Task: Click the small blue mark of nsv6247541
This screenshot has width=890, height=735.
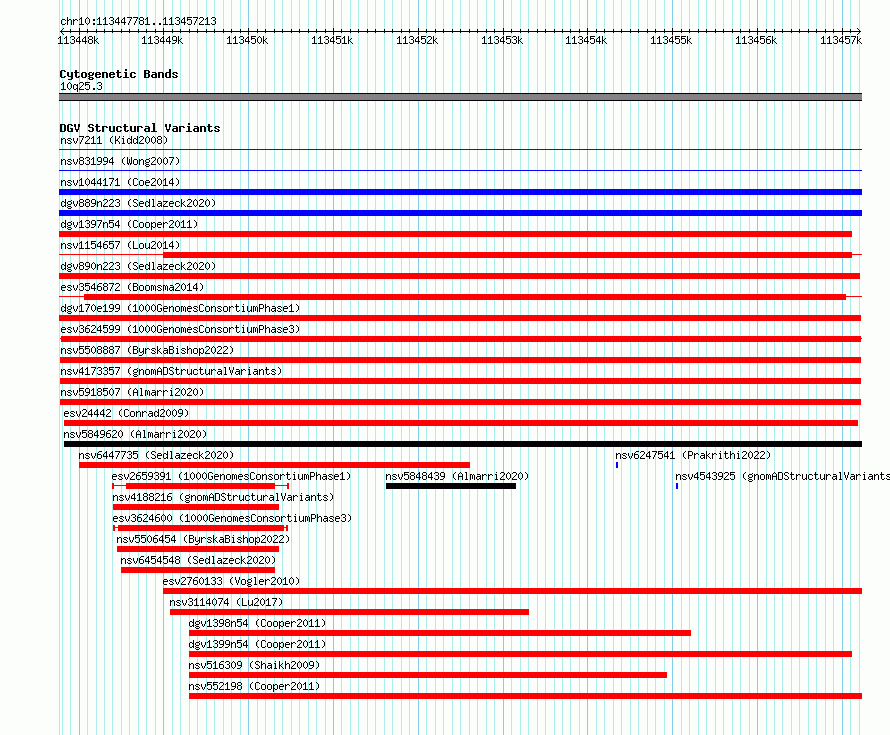Action: click(617, 465)
